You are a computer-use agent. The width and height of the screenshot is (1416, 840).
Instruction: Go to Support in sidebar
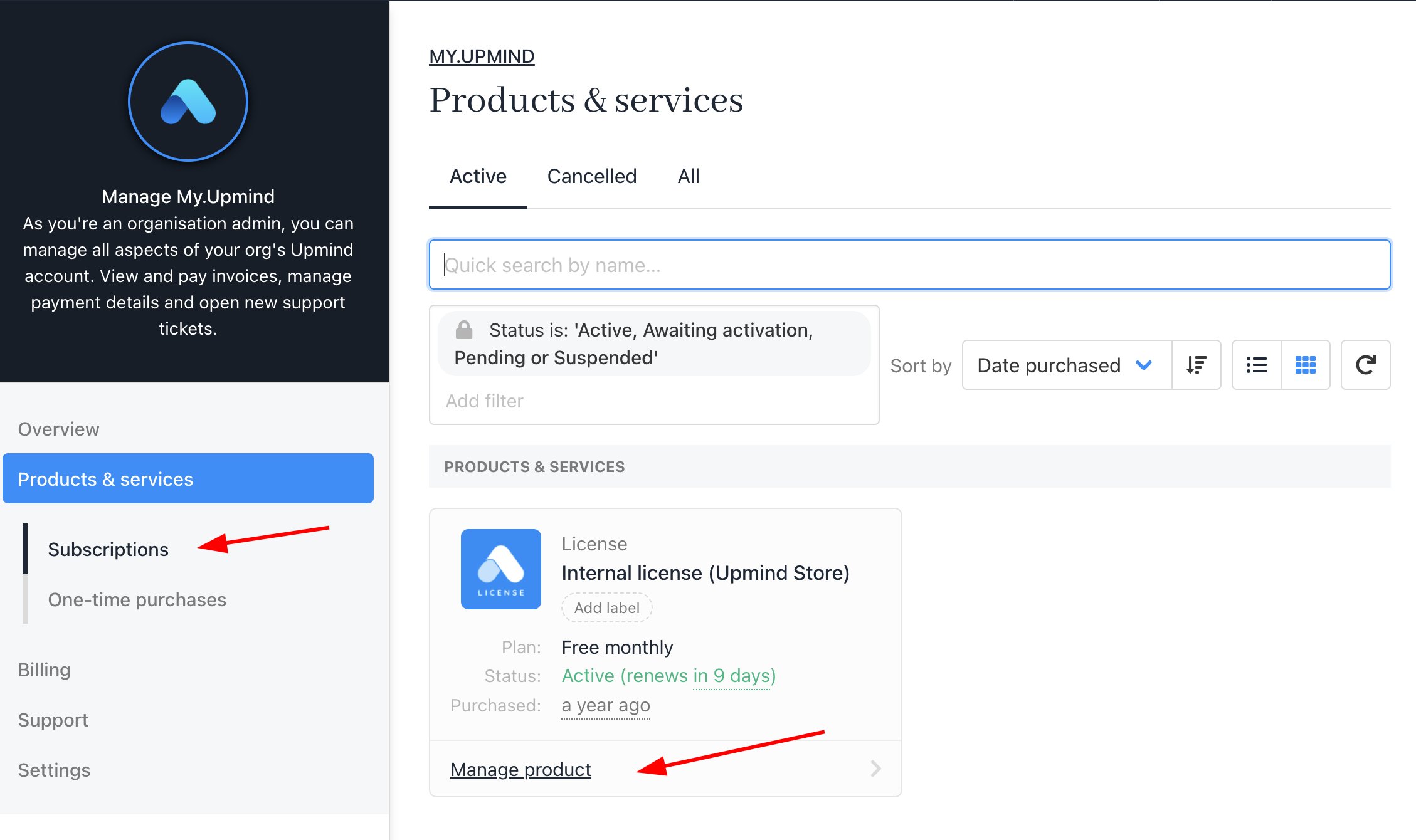click(x=53, y=720)
